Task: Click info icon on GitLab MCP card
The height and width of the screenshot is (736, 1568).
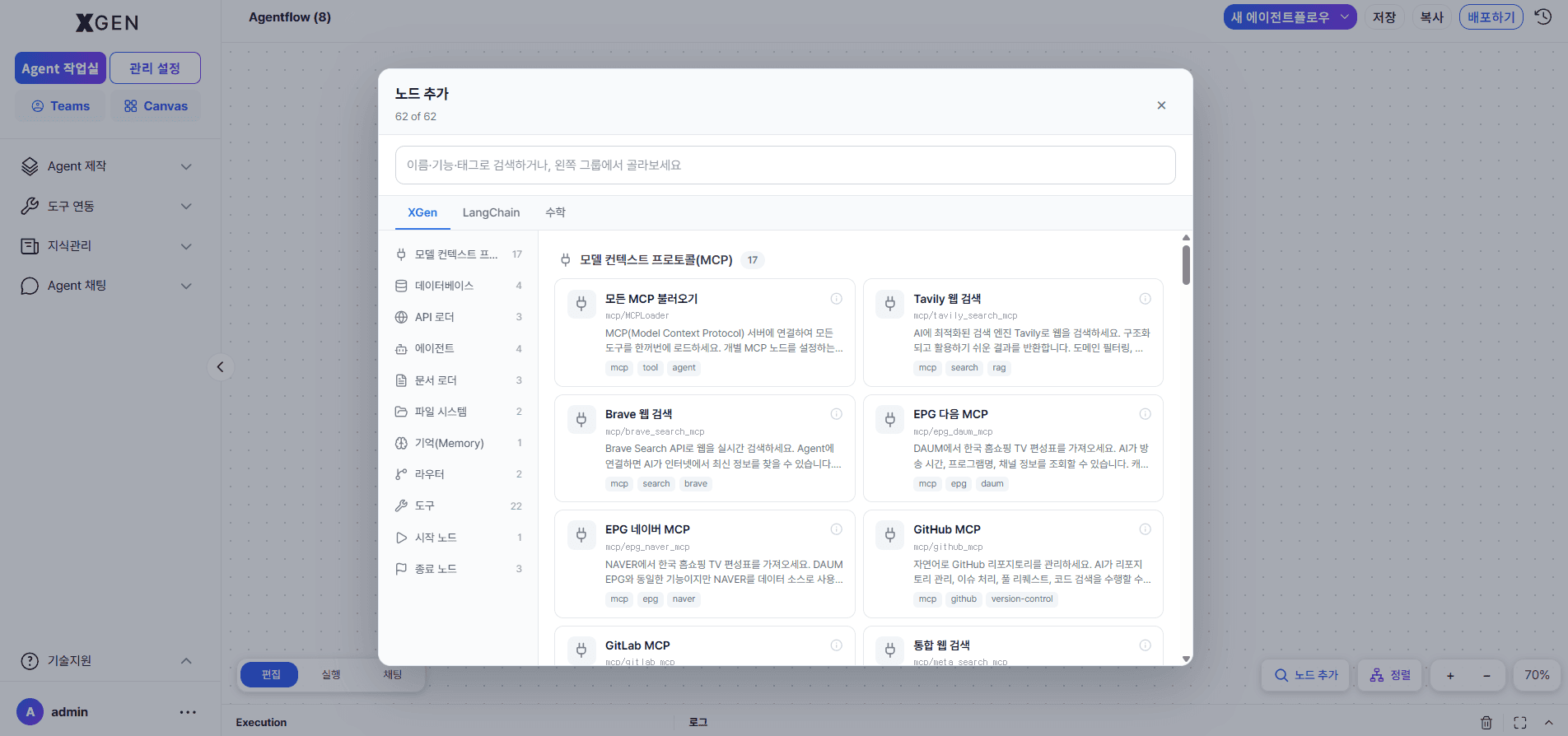Action: (836, 645)
